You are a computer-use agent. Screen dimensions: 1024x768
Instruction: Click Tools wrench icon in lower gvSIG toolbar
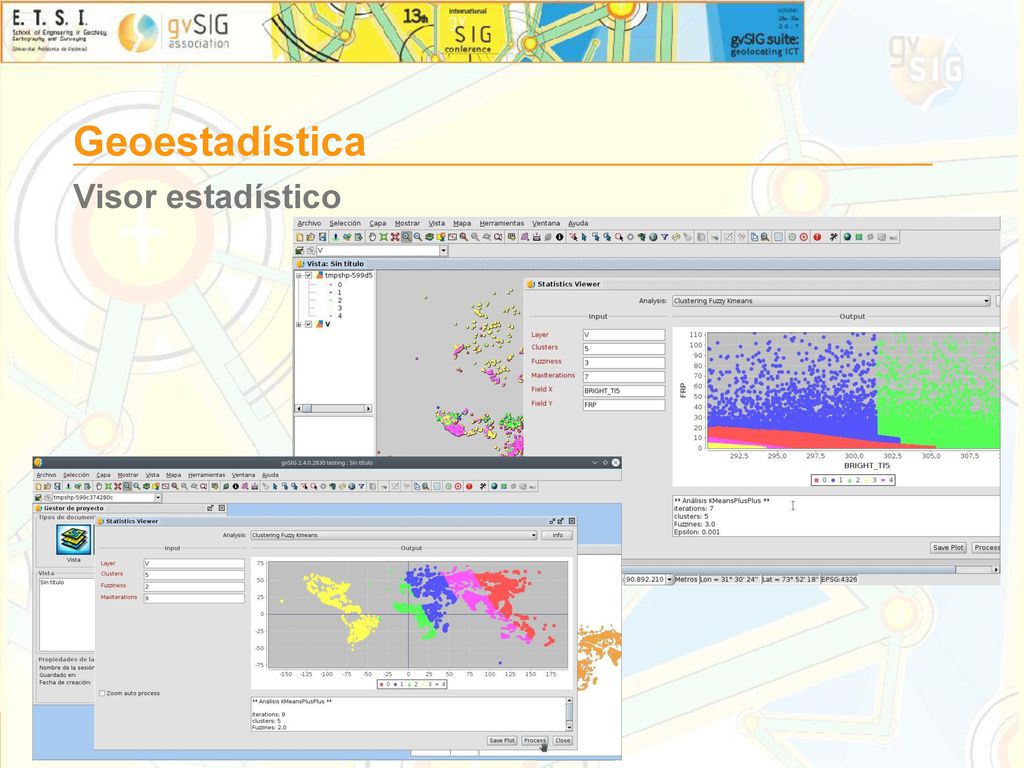point(483,487)
